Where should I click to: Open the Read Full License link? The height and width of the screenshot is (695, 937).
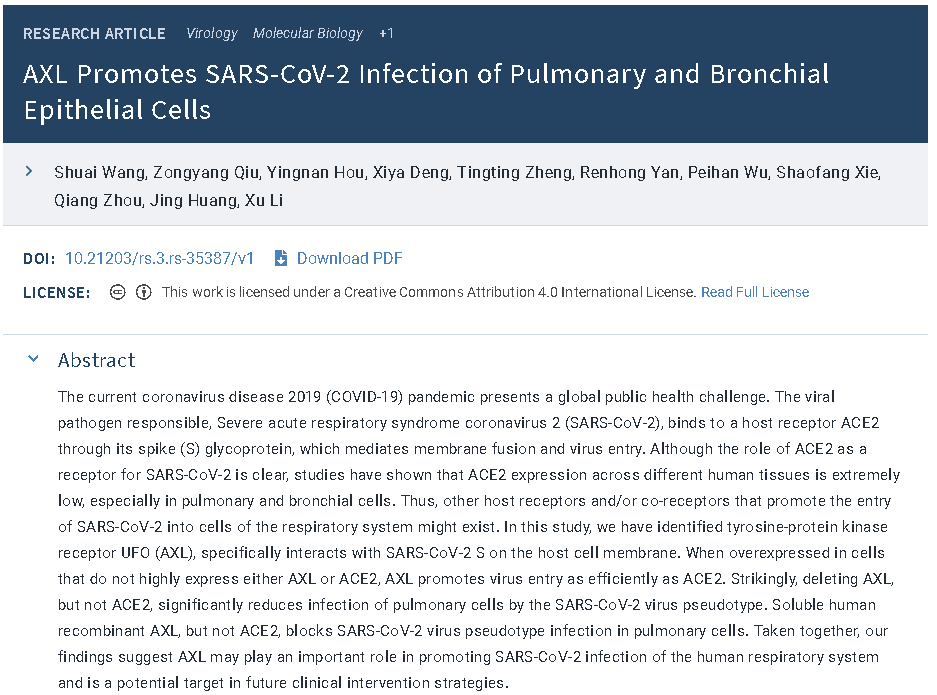755,292
